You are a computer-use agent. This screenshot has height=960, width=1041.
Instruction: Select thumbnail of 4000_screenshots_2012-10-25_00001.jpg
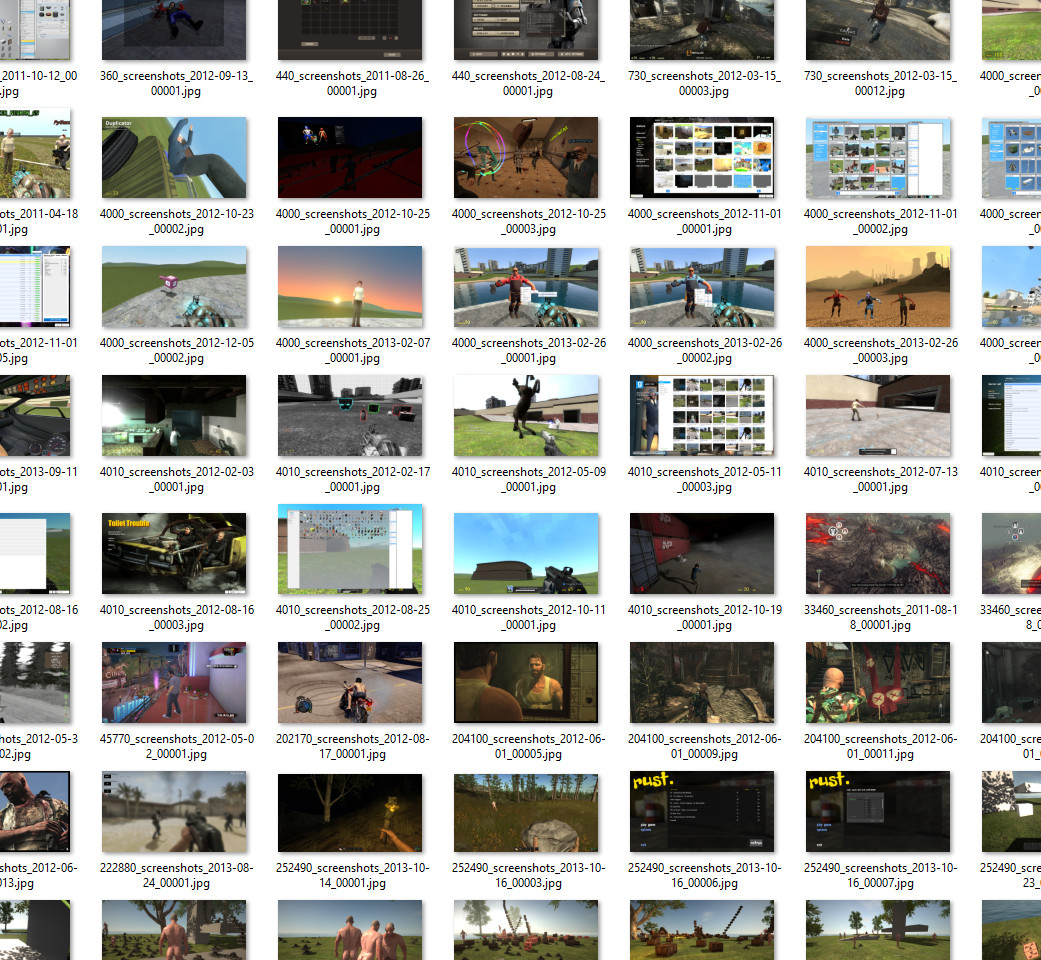tap(350, 157)
